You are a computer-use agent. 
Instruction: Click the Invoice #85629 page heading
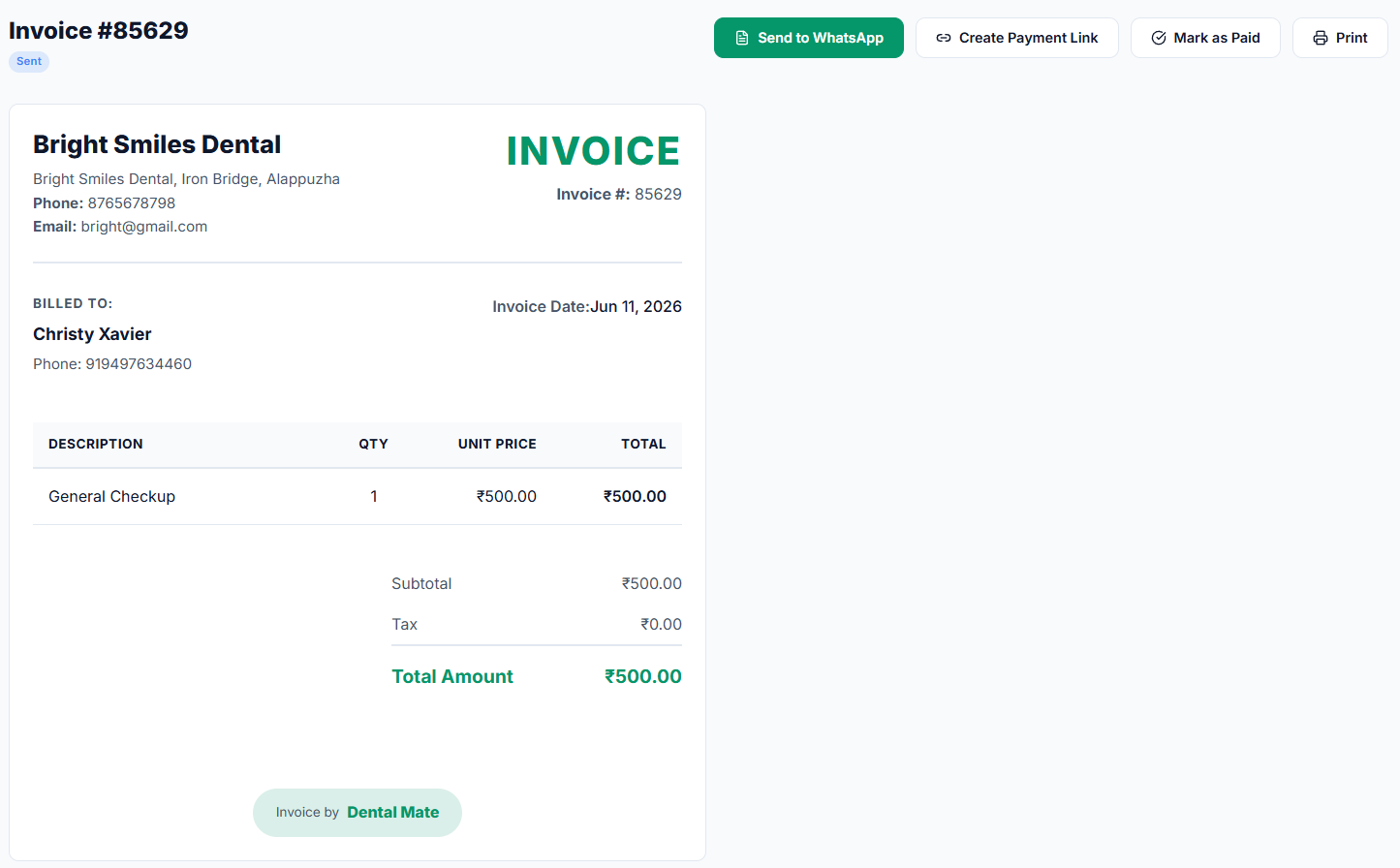(x=99, y=30)
